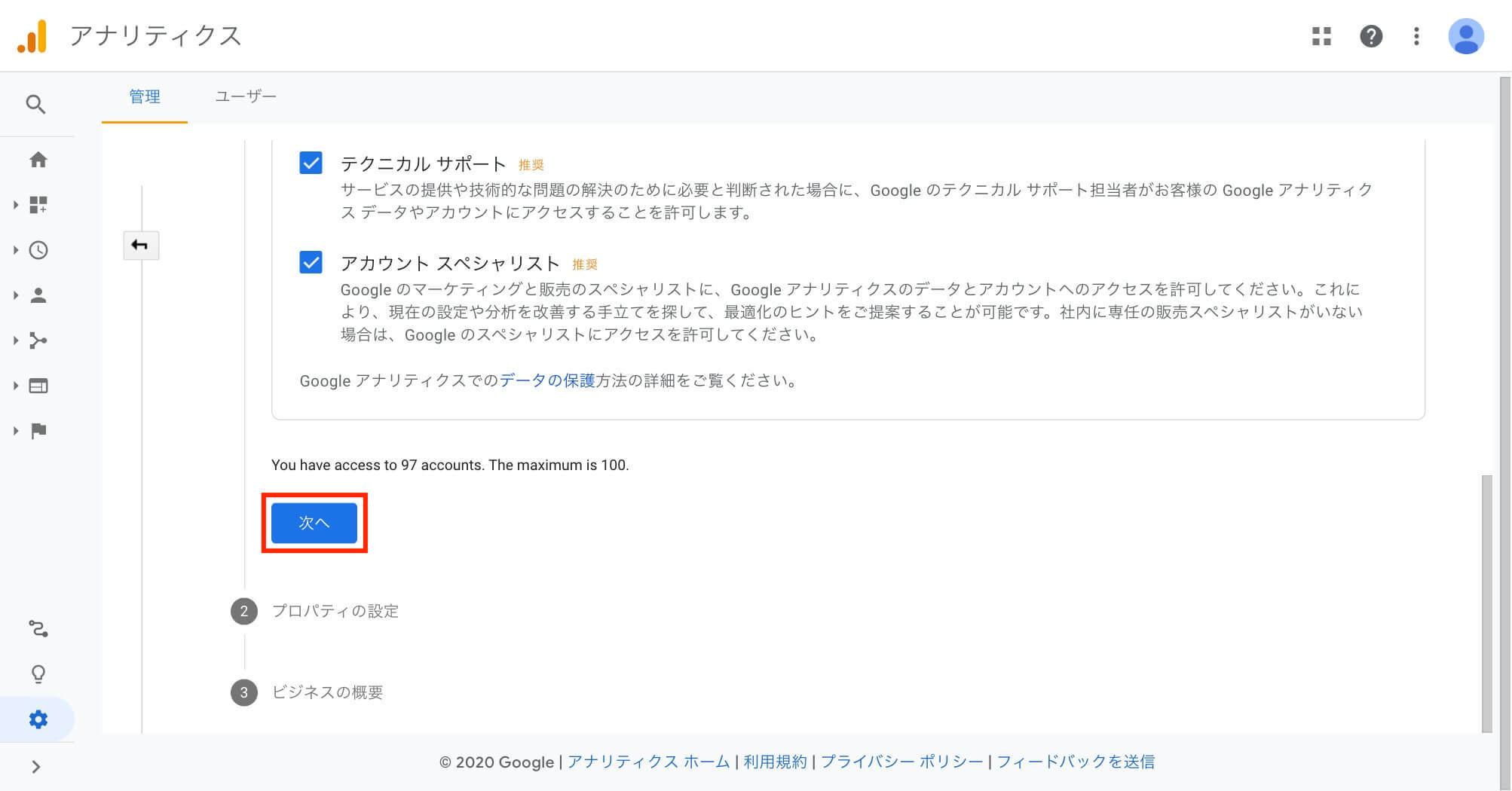
Task: Switch to the ユーザー tab
Action: (x=246, y=96)
